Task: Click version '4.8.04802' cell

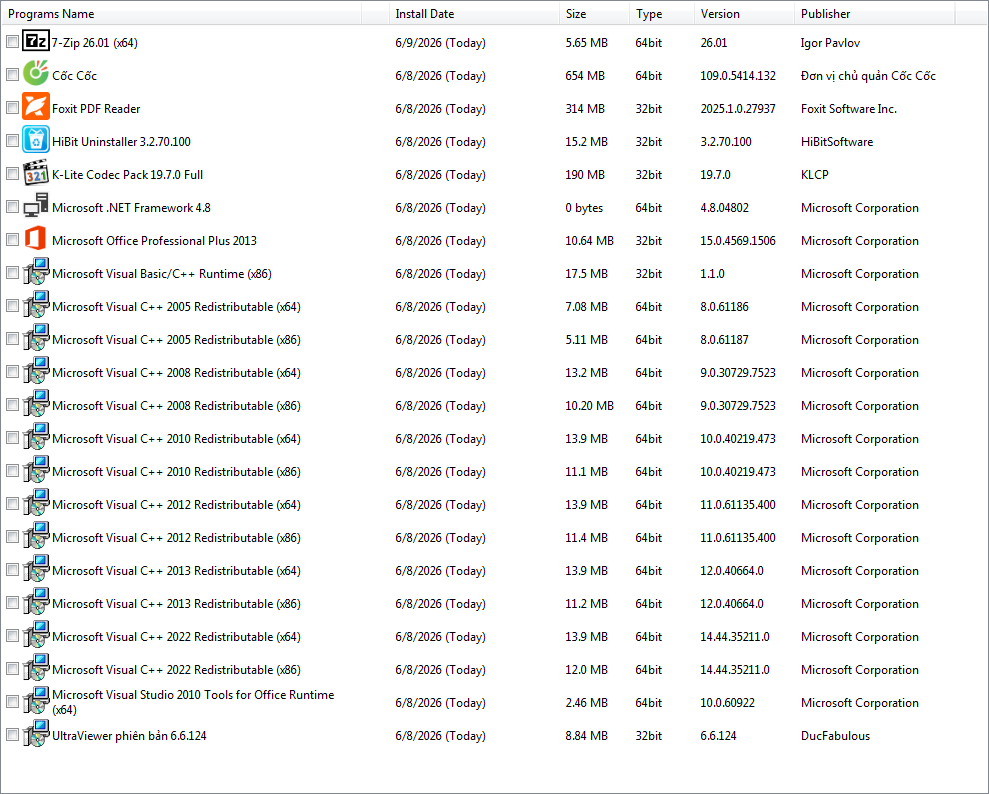Action: [724, 207]
